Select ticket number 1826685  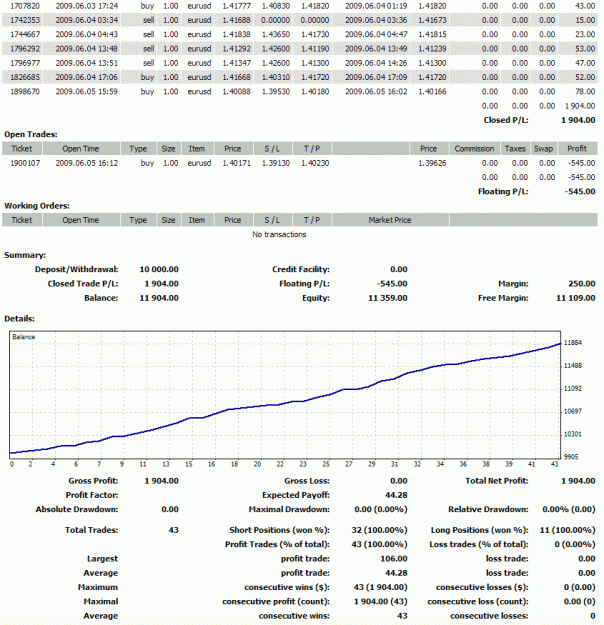pos(25,77)
